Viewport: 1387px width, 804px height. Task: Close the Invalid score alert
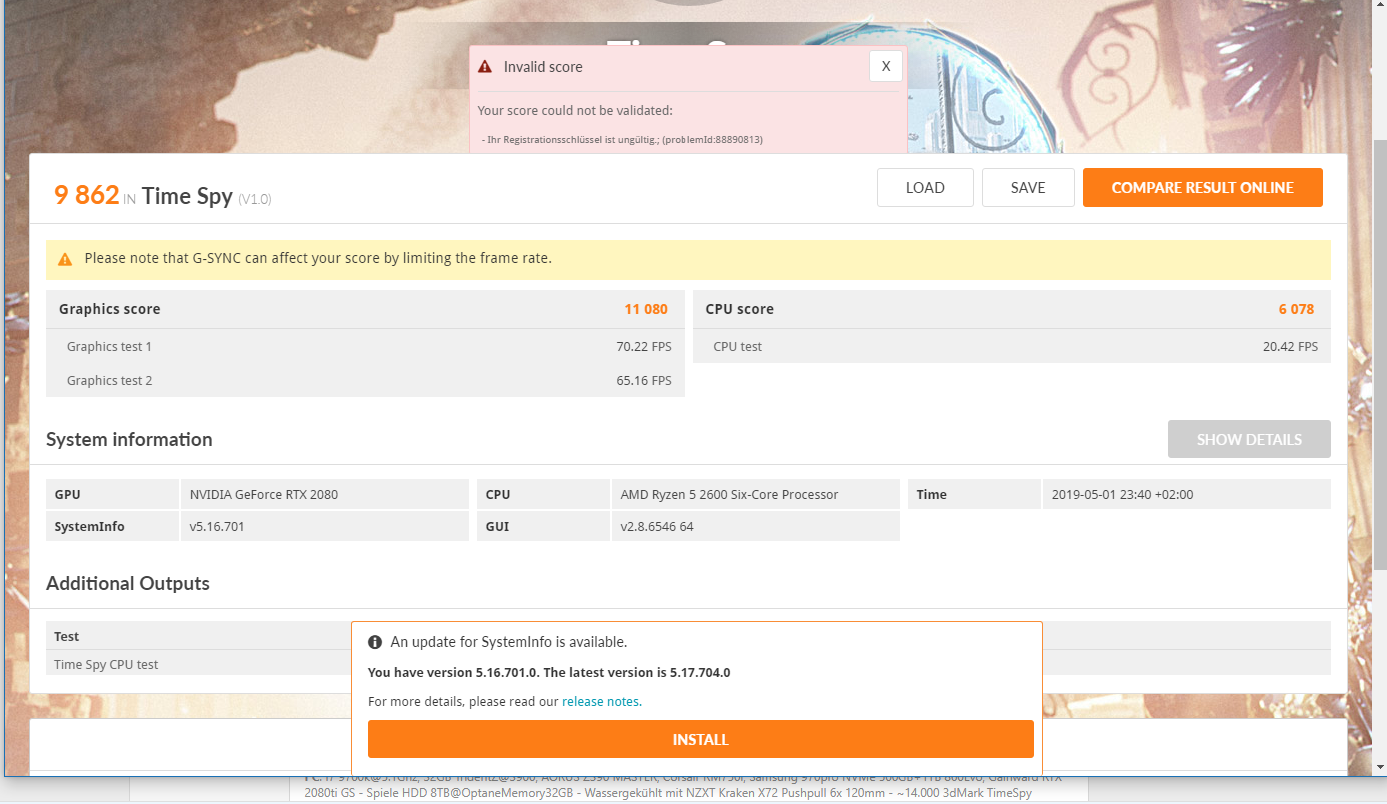pyautogui.click(x=886, y=66)
